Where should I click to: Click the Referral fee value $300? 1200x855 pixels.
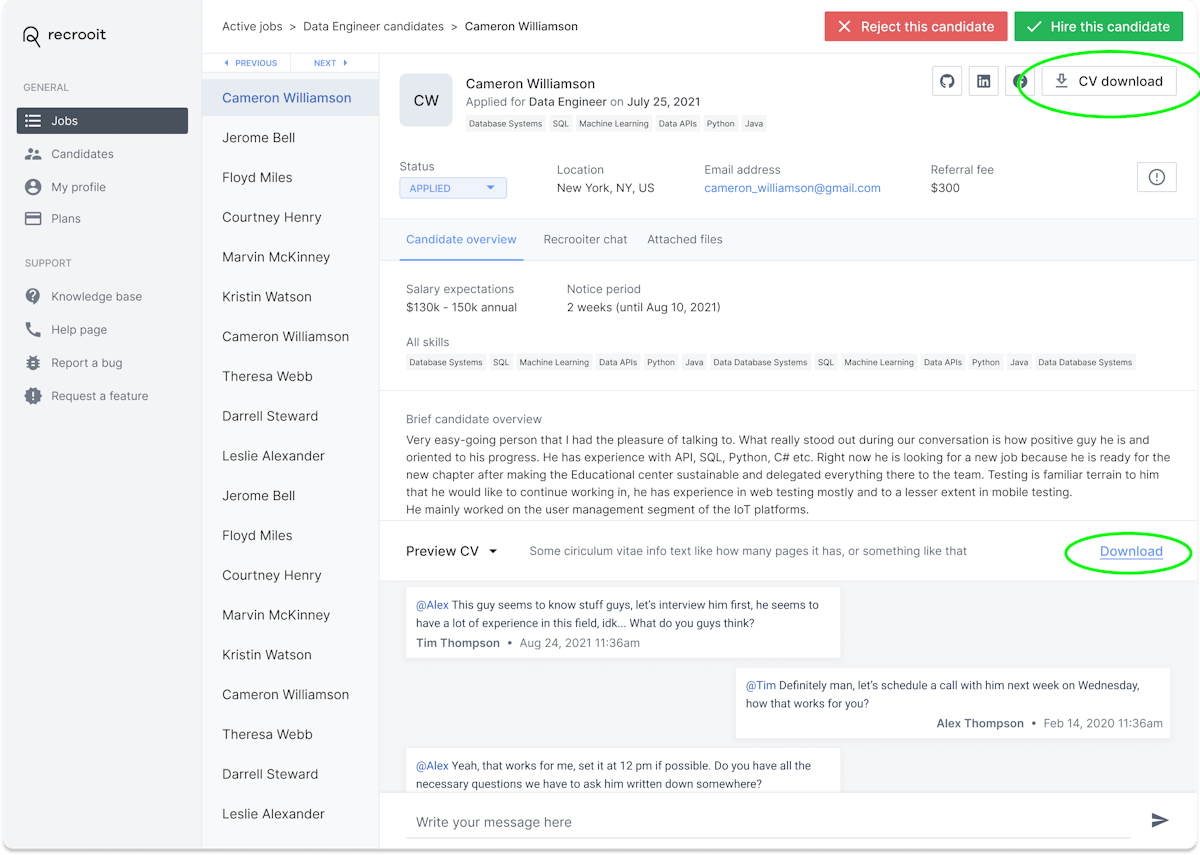[945, 188]
